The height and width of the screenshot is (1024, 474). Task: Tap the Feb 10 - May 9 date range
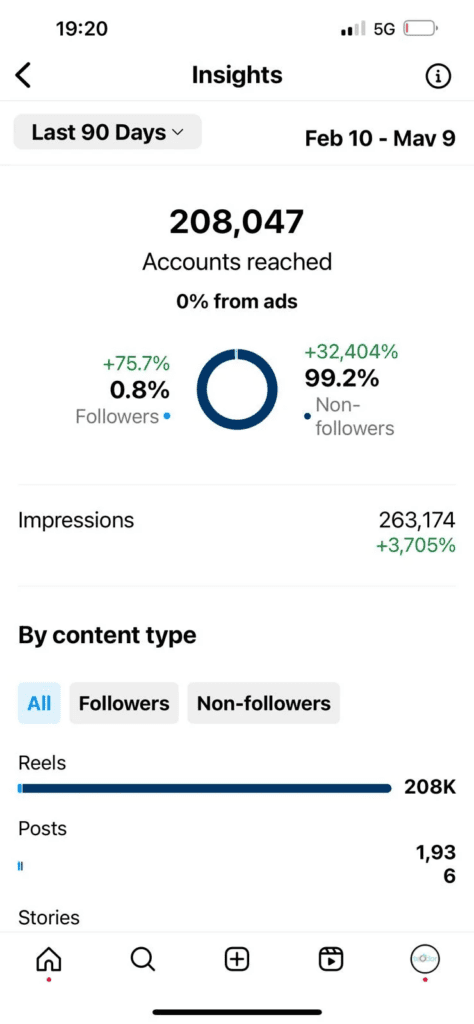381,138
